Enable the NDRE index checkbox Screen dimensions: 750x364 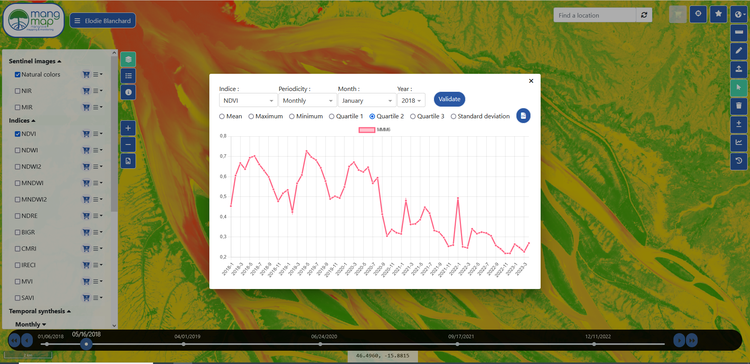pyautogui.click(x=18, y=216)
